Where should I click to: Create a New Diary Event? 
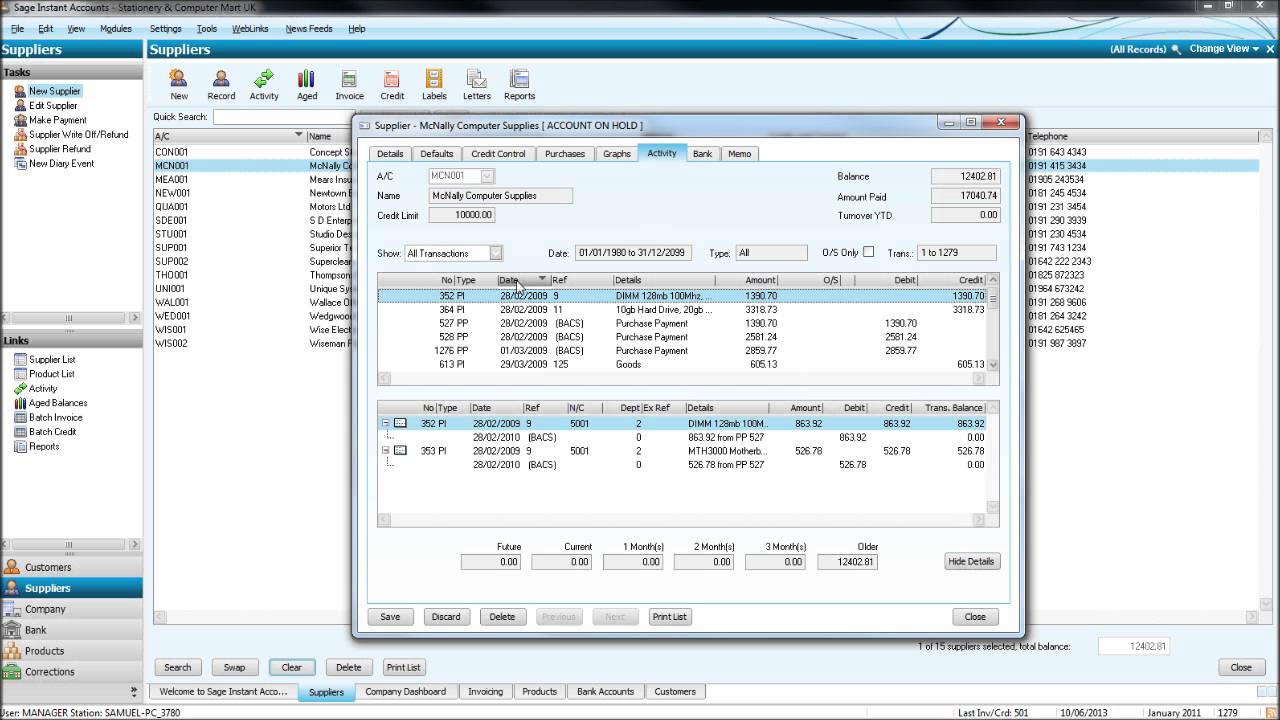pyautogui.click(x=61, y=163)
